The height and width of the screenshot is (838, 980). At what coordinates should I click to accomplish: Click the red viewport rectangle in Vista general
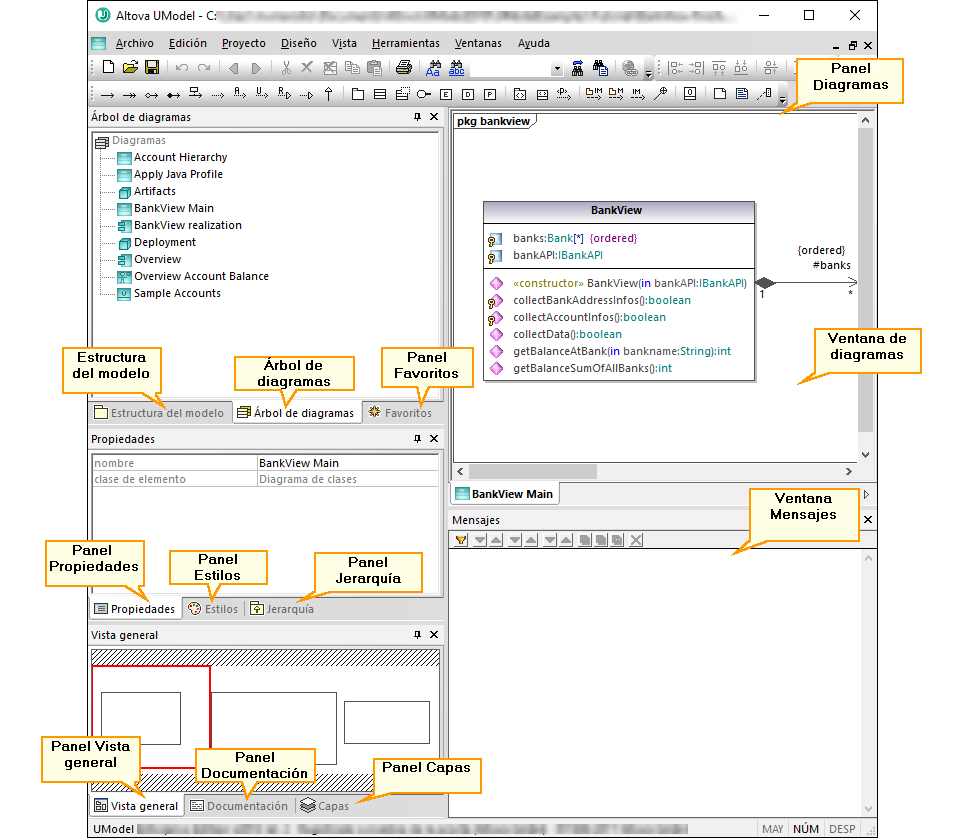coord(150,676)
